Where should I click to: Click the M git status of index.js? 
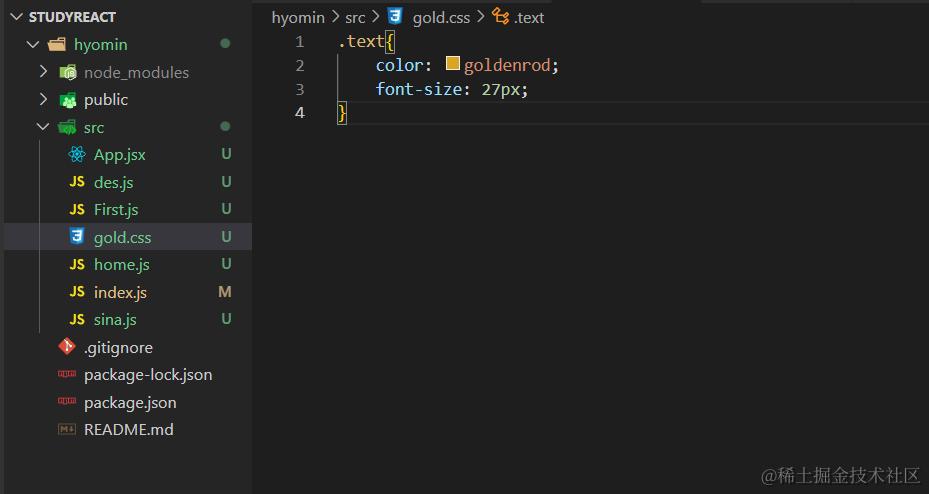coord(225,292)
